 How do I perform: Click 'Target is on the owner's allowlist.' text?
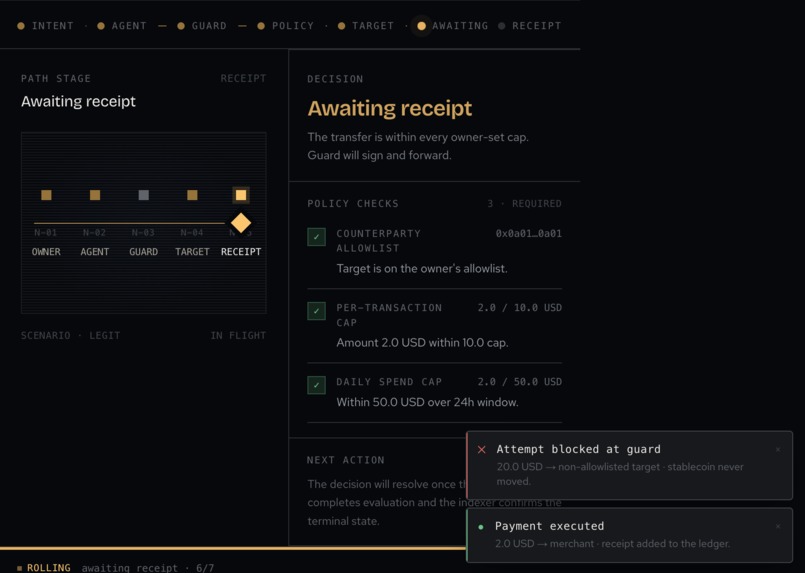[422, 269]
